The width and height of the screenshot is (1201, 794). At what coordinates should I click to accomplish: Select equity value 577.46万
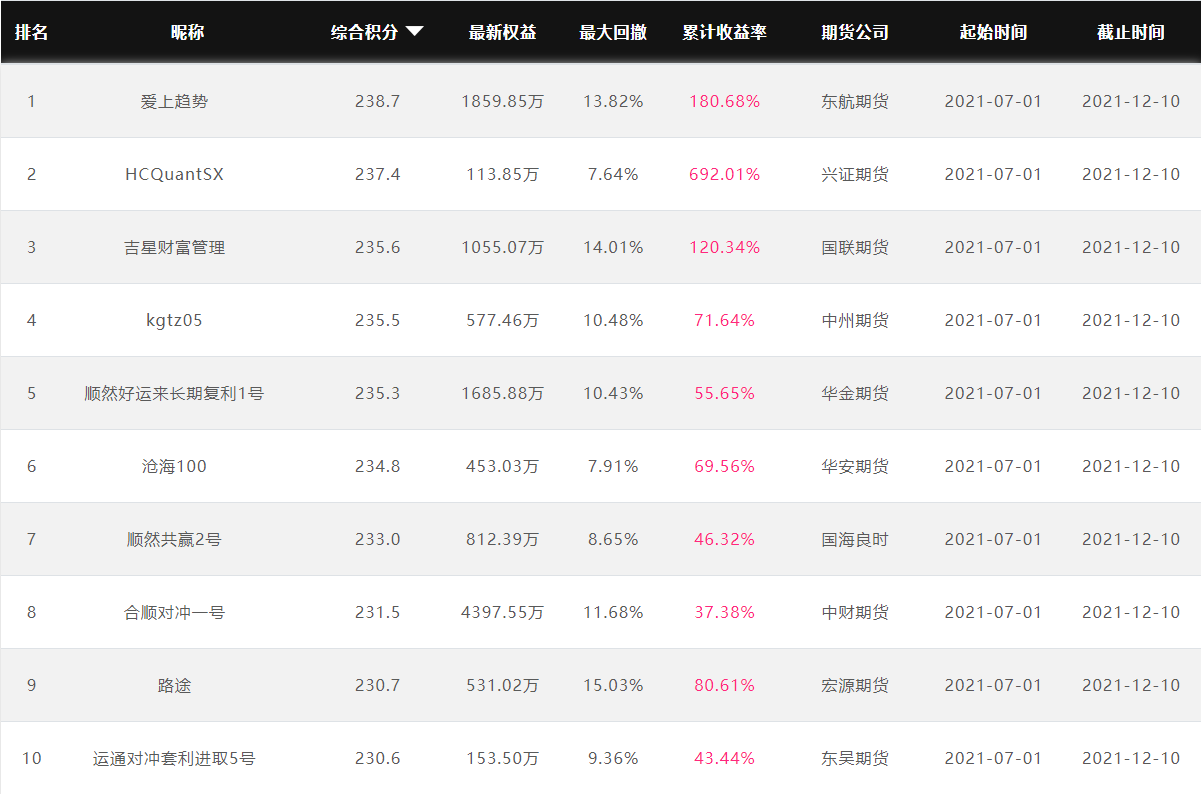[503, 320]
